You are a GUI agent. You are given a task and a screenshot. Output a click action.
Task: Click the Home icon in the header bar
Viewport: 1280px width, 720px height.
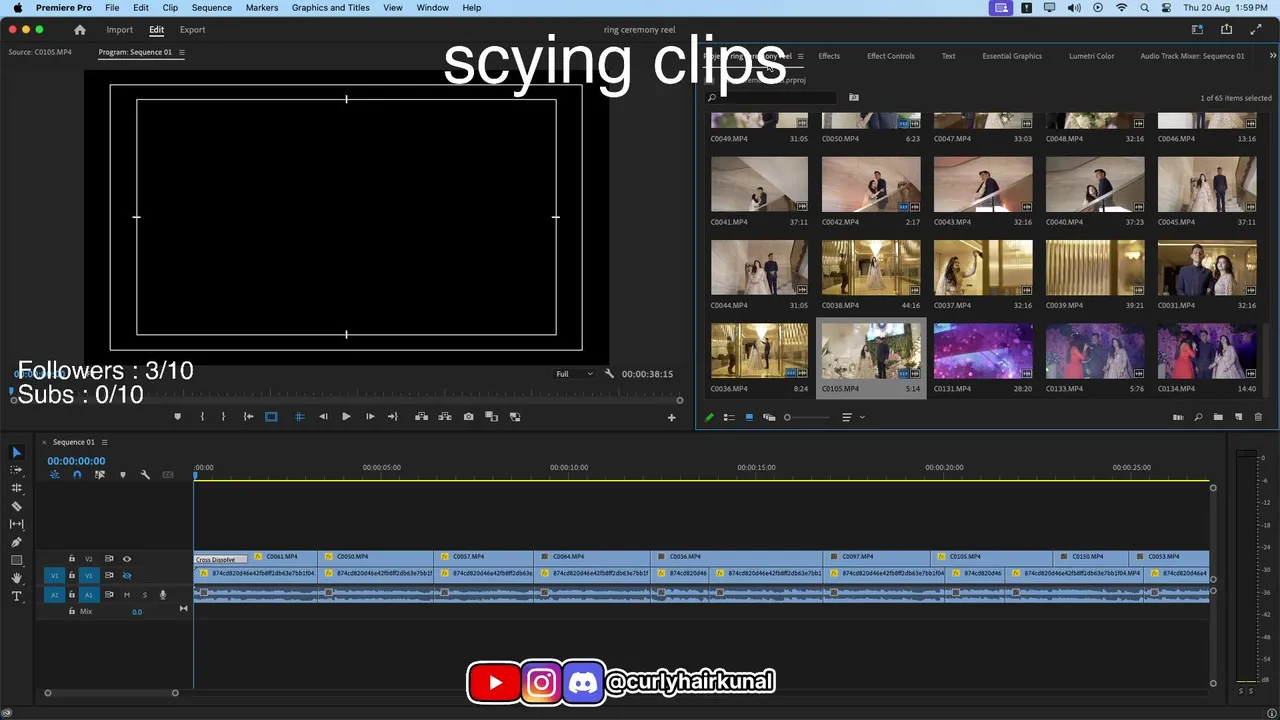[80, 30]
